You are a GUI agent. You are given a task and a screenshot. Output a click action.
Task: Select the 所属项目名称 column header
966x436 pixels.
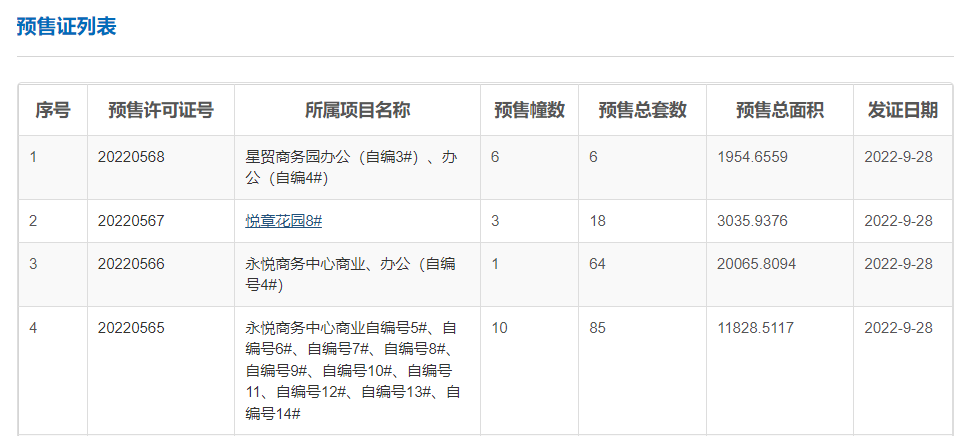coord(357,110)
